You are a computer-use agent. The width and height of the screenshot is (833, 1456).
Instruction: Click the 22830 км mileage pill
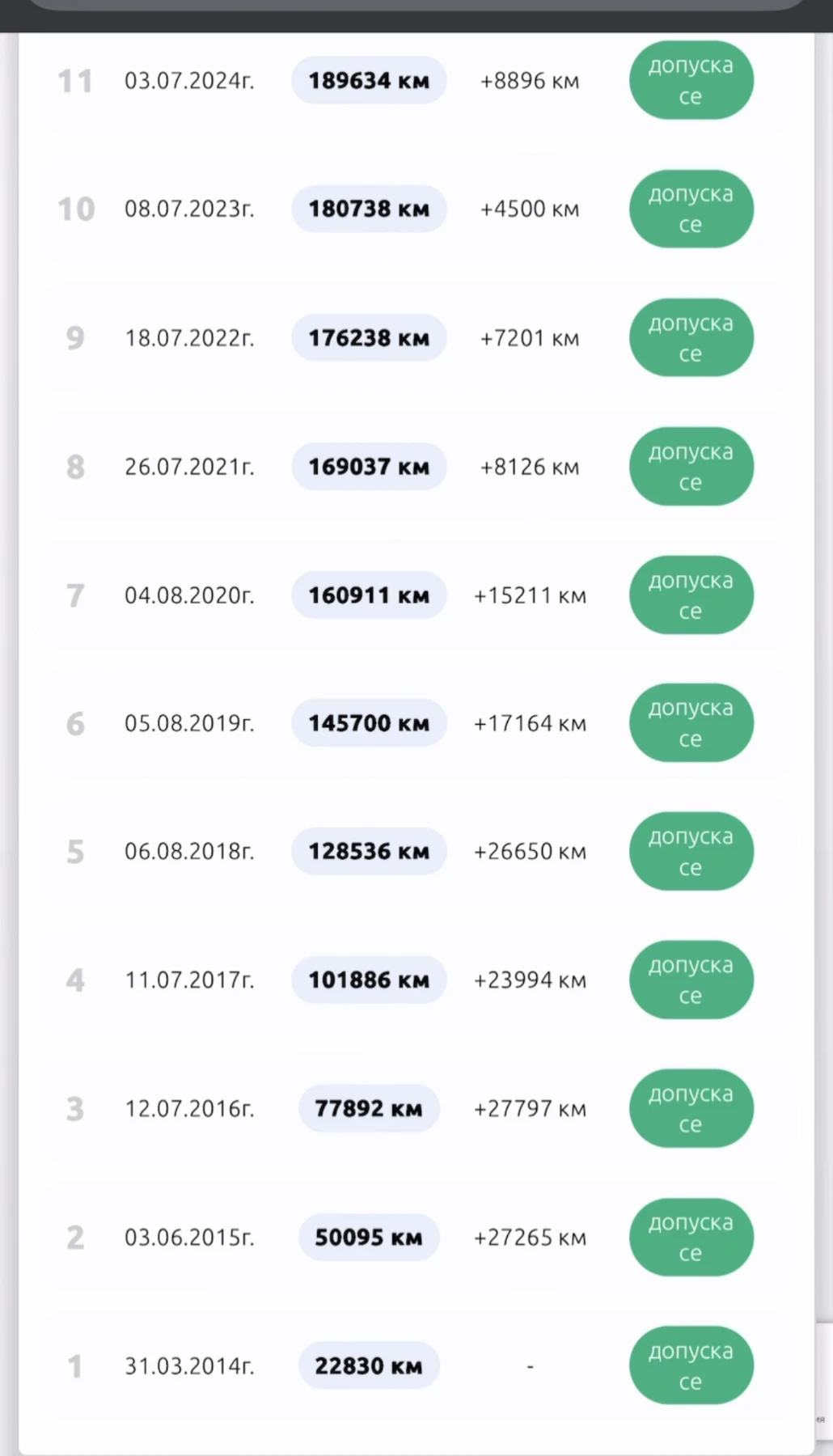[369, 1365]
